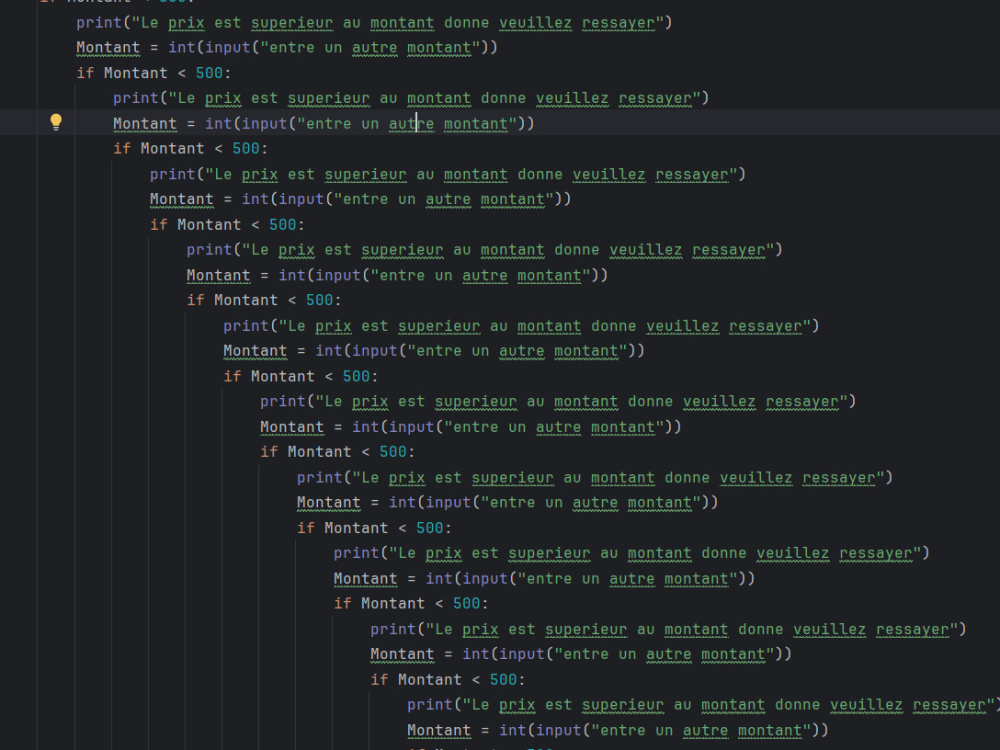Viewport: 1000px width, 750px height.
Task: Click "500" in the if directly below highlighted line
Action: pos(246,149)
